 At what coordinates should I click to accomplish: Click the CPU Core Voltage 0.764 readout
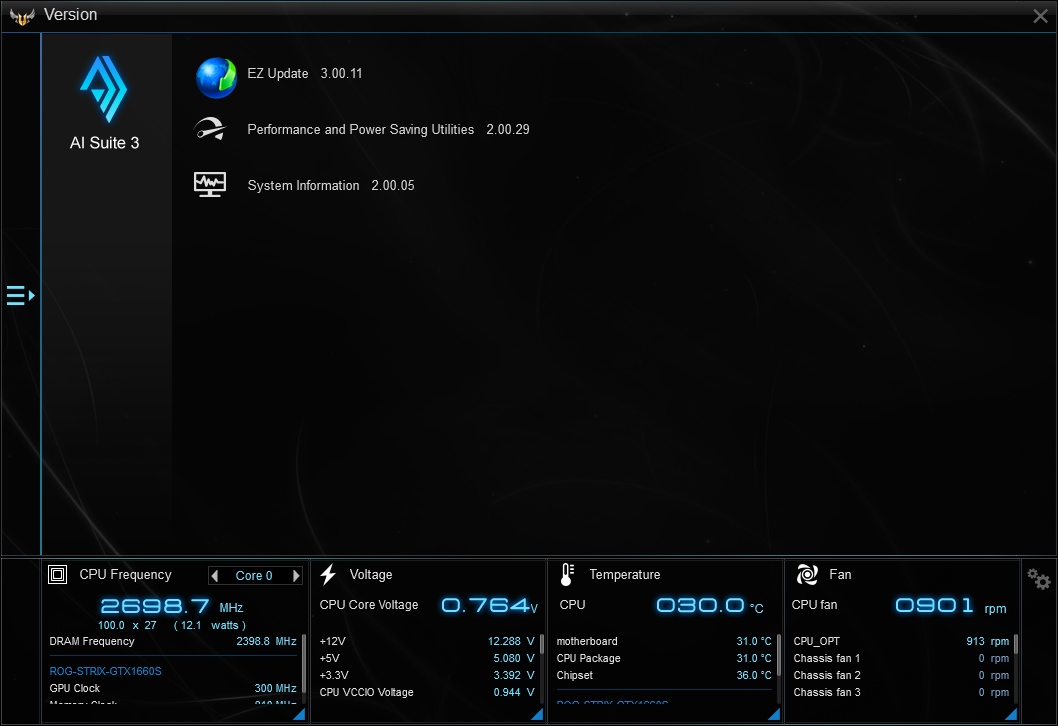[x=490, y=605]
